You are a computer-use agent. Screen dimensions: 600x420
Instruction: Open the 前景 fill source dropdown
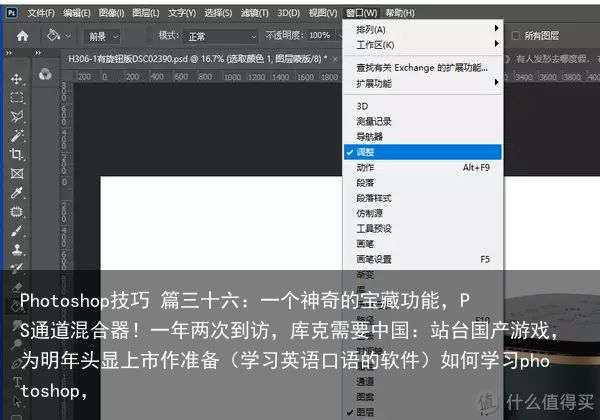102,37
